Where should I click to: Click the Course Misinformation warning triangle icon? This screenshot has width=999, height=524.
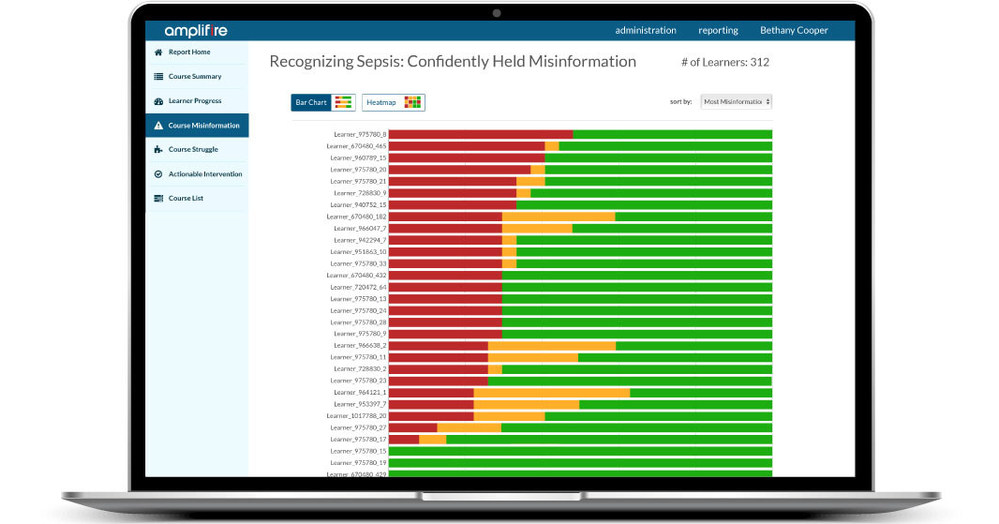[x=158, y=126]
